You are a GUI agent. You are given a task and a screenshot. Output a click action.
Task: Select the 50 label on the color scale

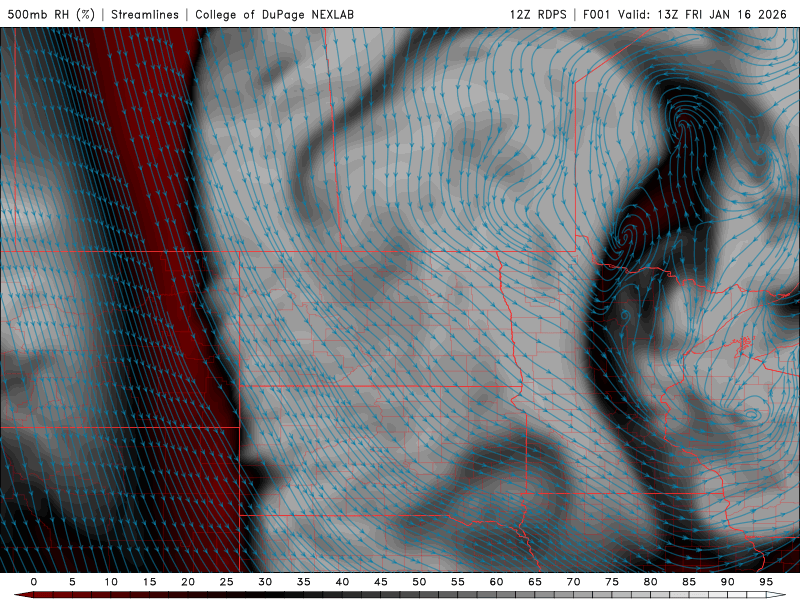click(419, 582)
